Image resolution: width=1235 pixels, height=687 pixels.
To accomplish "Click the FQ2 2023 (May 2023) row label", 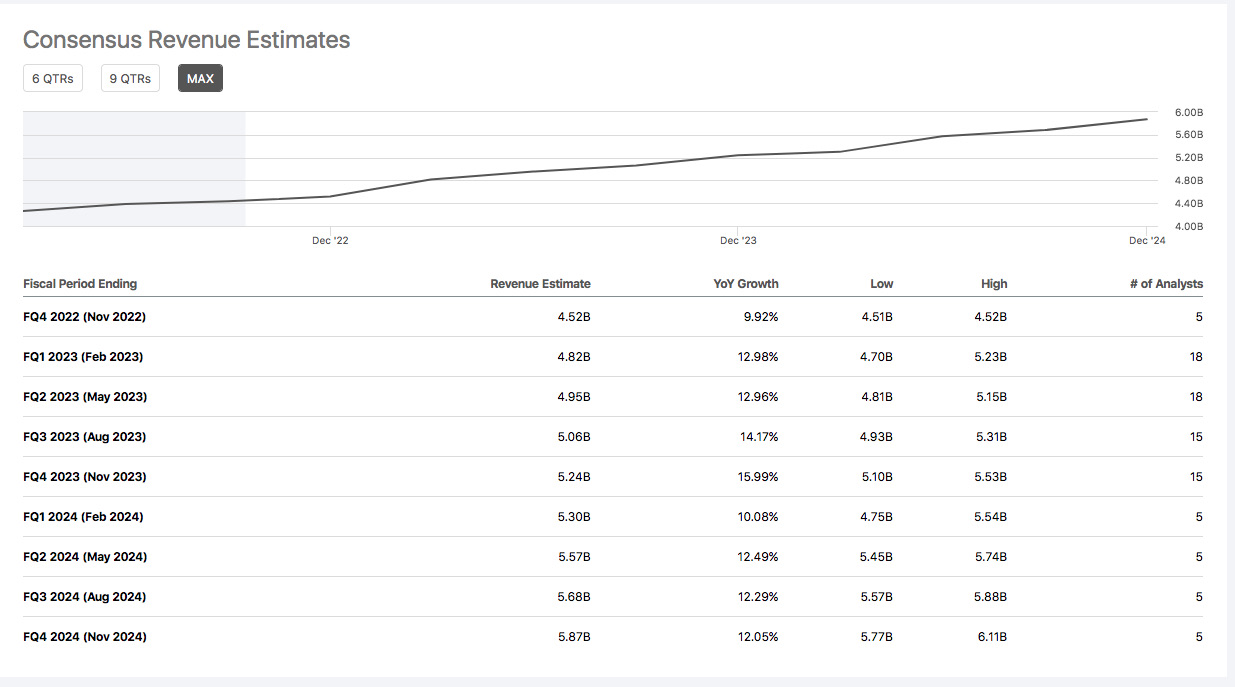I will (85, 397).
